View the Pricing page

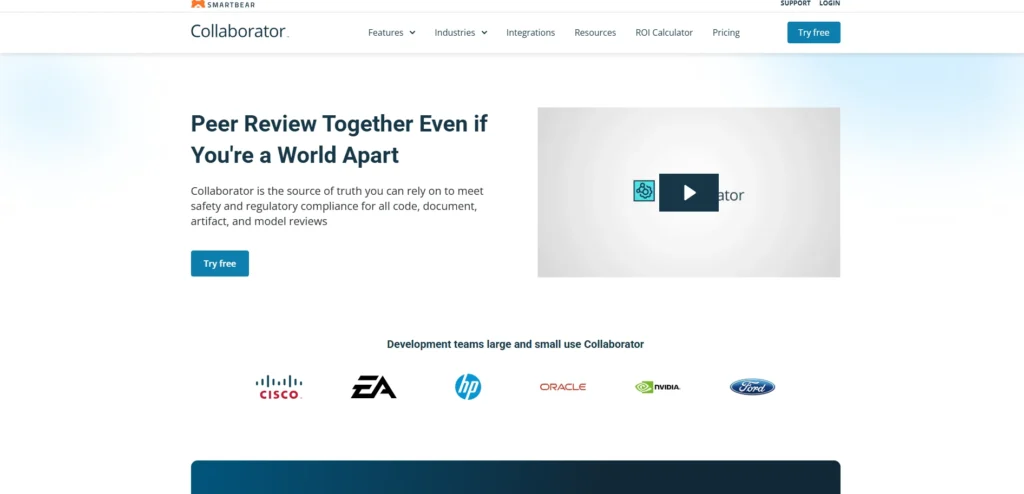point(726,33)
